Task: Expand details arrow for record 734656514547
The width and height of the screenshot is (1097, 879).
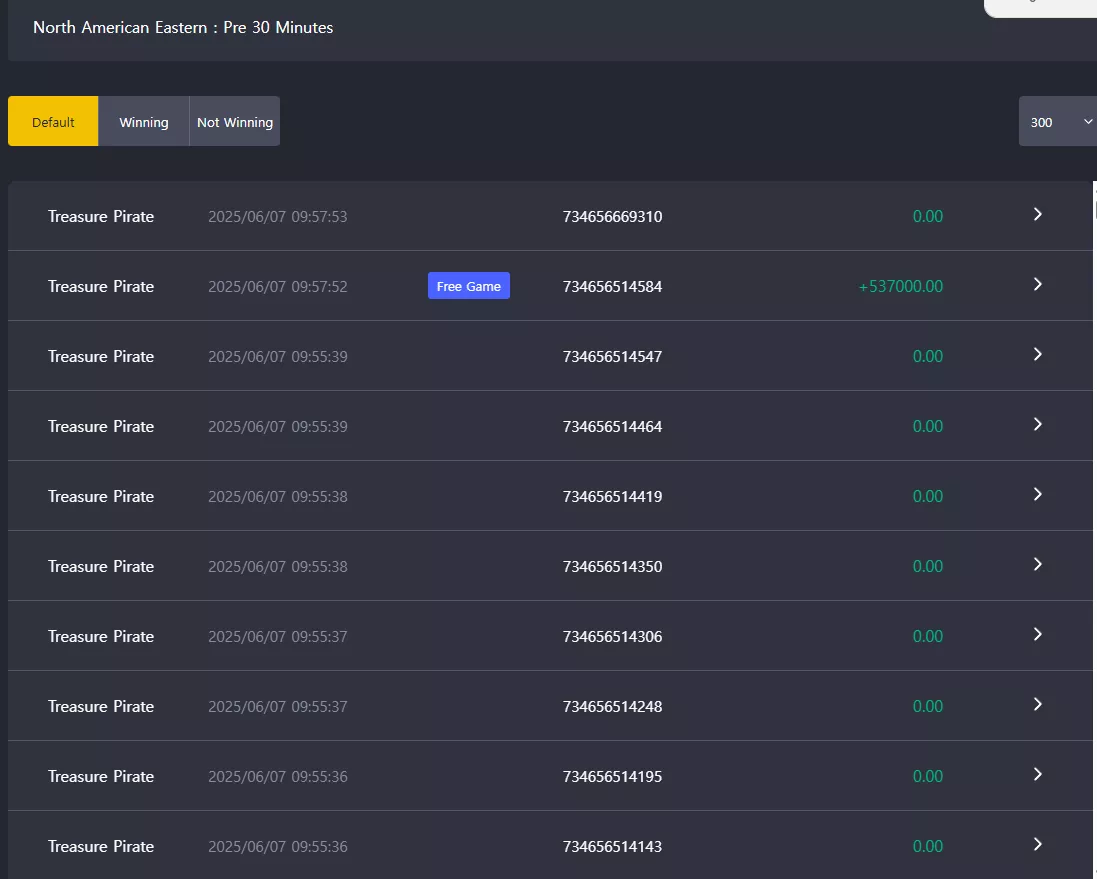Action: click(1038, 354)
